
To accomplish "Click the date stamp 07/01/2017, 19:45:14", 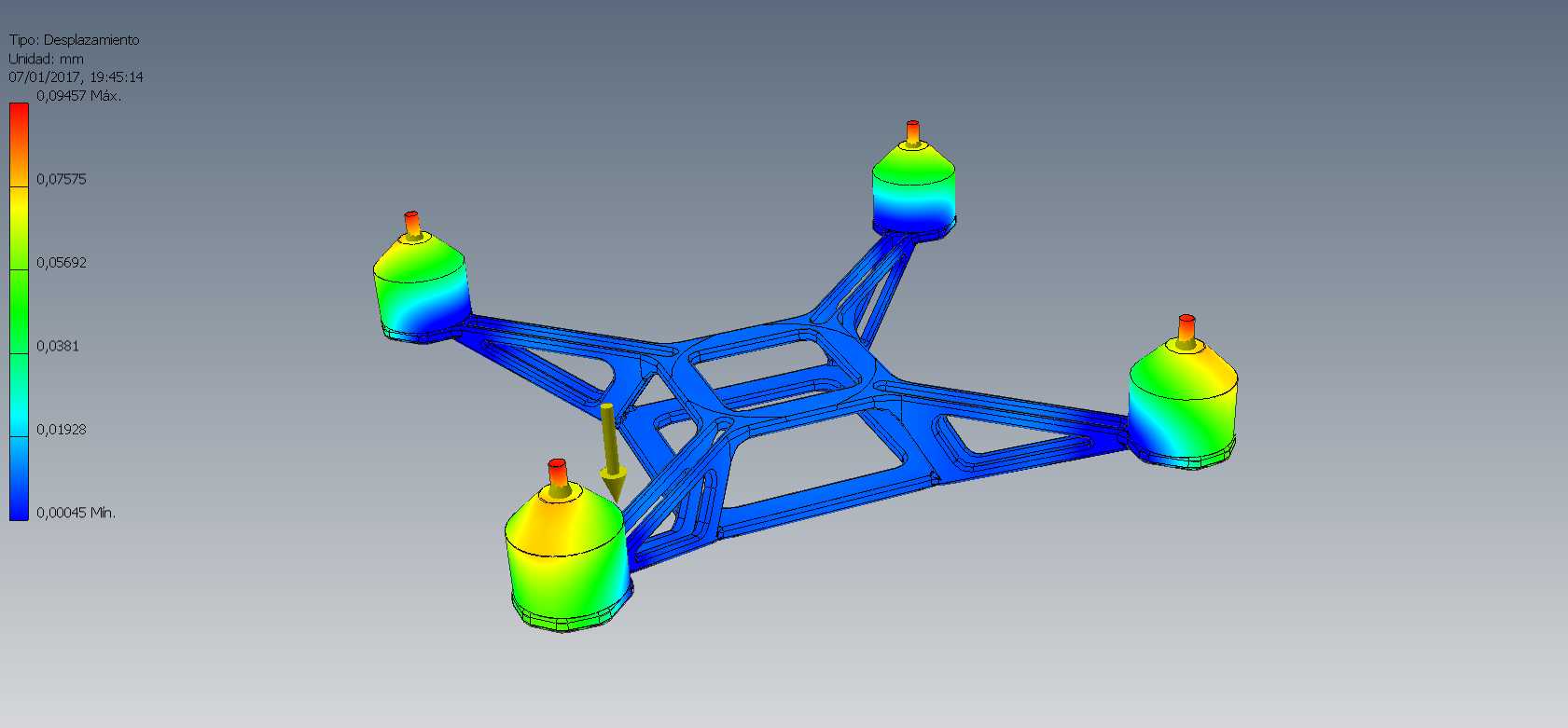I will (x=76, y=77).
